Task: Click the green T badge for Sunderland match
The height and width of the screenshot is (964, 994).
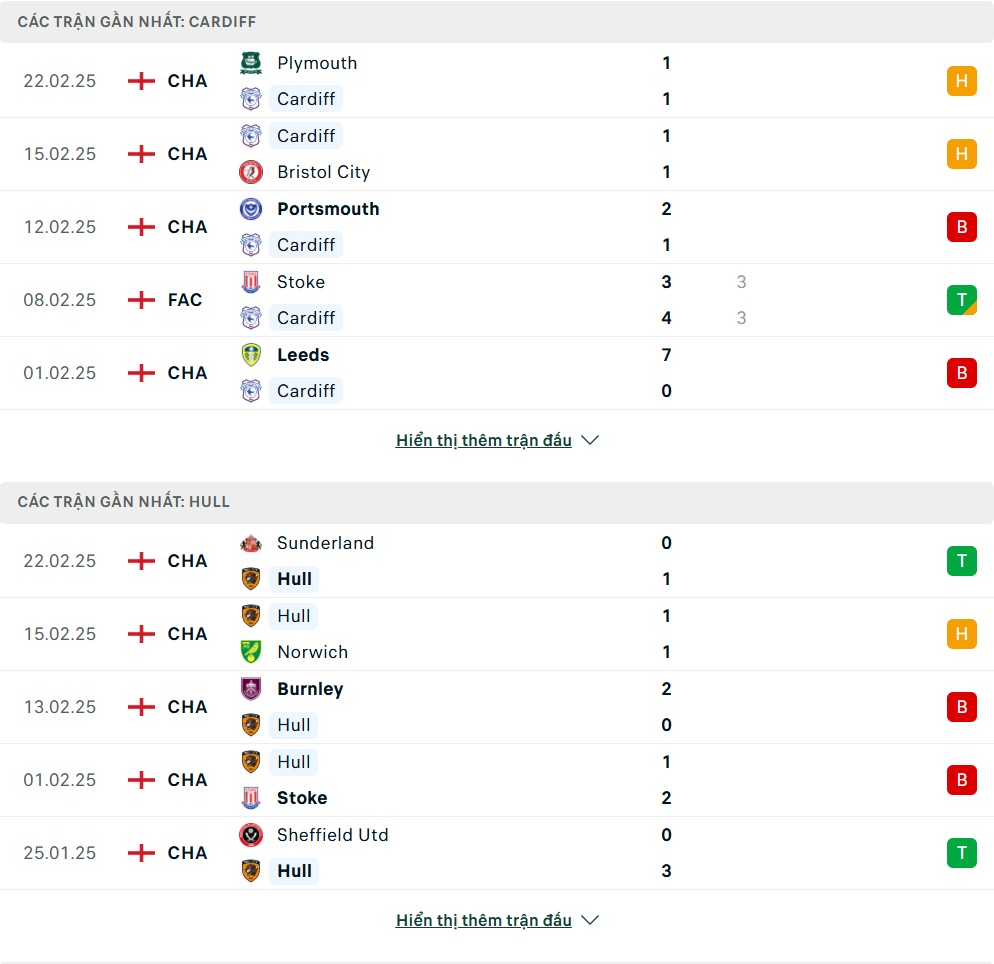Action: click(x=961, y=561)
